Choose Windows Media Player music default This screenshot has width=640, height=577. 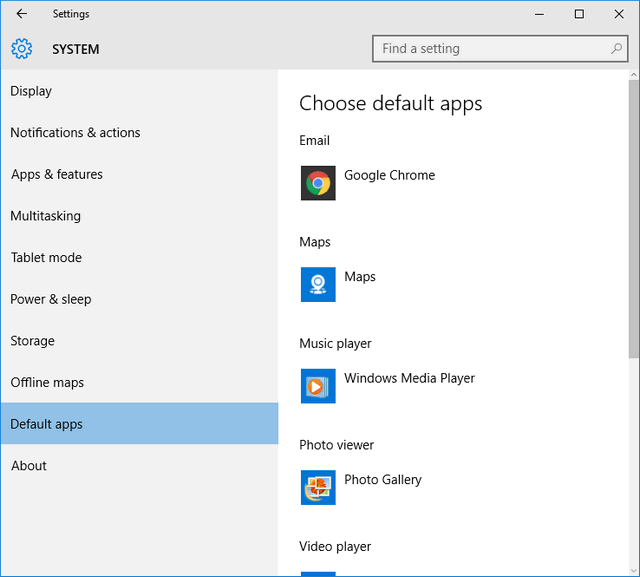[409, 379]
